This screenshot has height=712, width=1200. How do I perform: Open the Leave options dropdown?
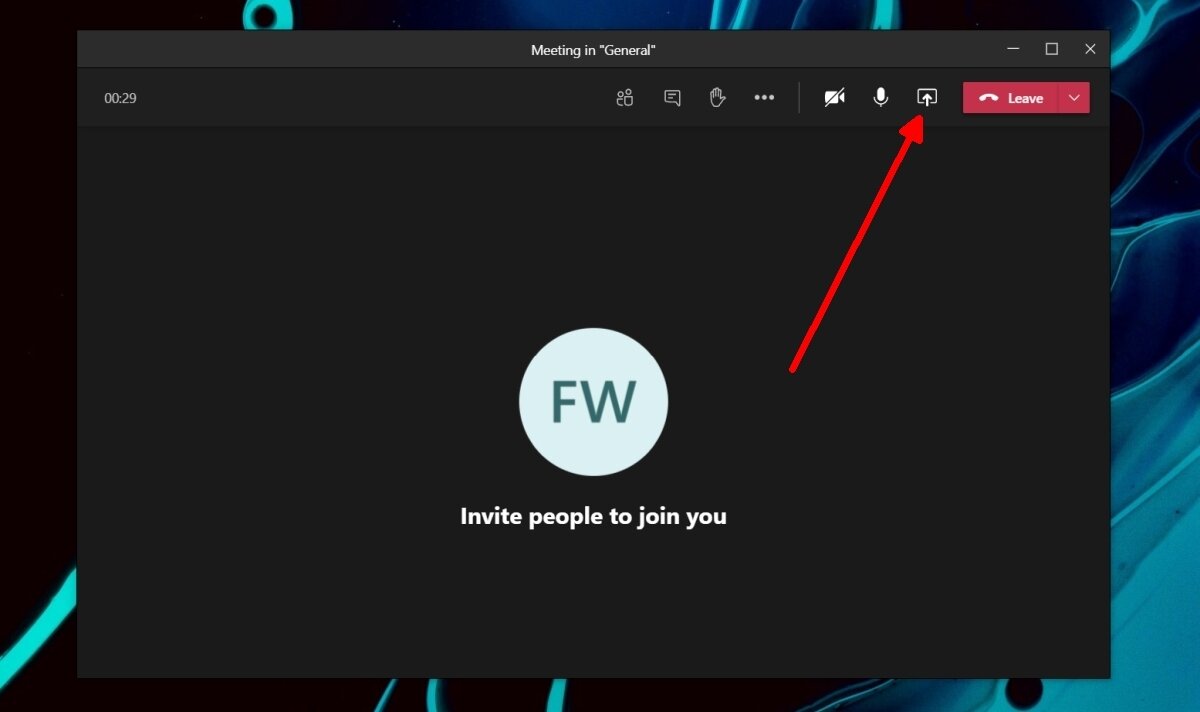click(x=1074, y=98)
